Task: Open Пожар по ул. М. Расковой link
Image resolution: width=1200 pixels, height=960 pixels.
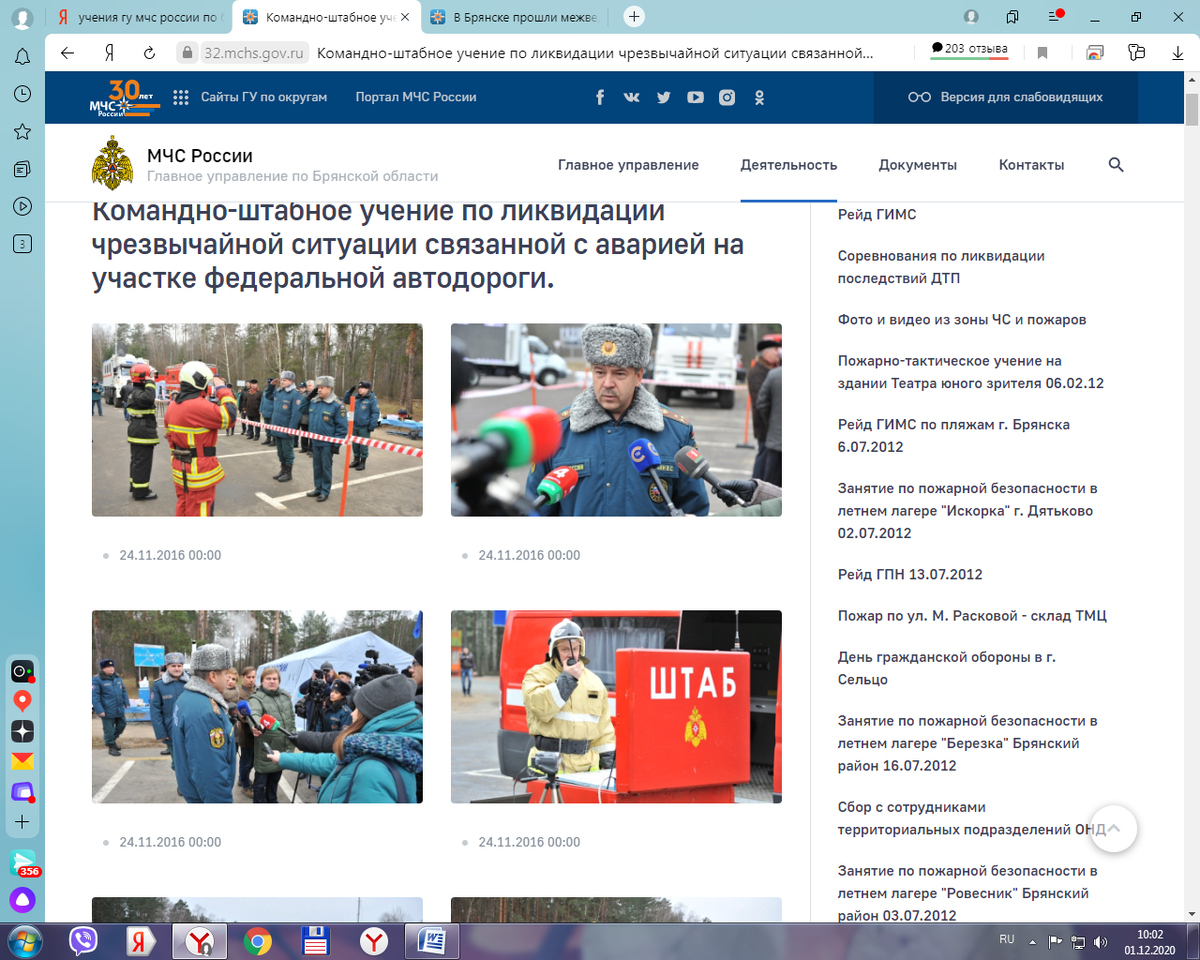Action: [x=972, y=616]
